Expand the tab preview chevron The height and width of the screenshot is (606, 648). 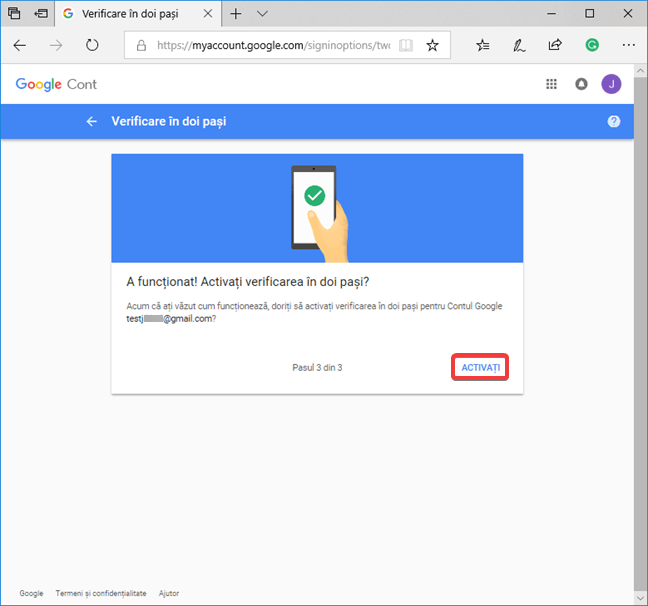pyautogui.click(x=262, y=14)
